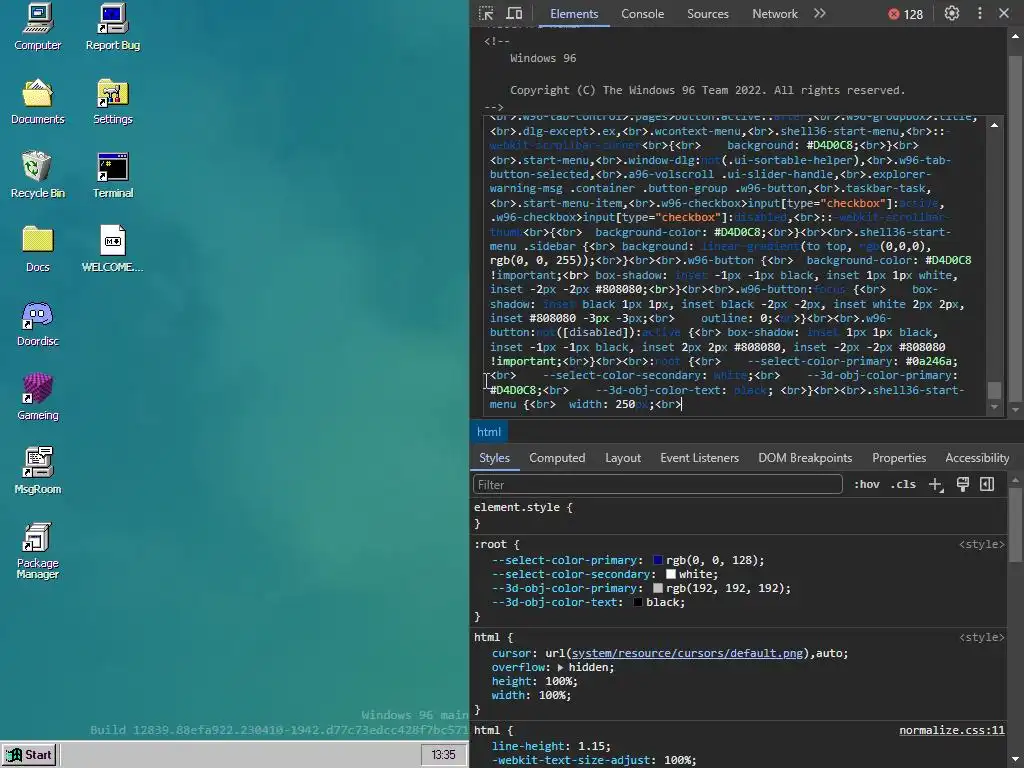Image resolution: width=1024 pixels, height=768 pixels.
Task: Expand the overflow hidden shorthand triangle
Action: click(x=560, y=667)
